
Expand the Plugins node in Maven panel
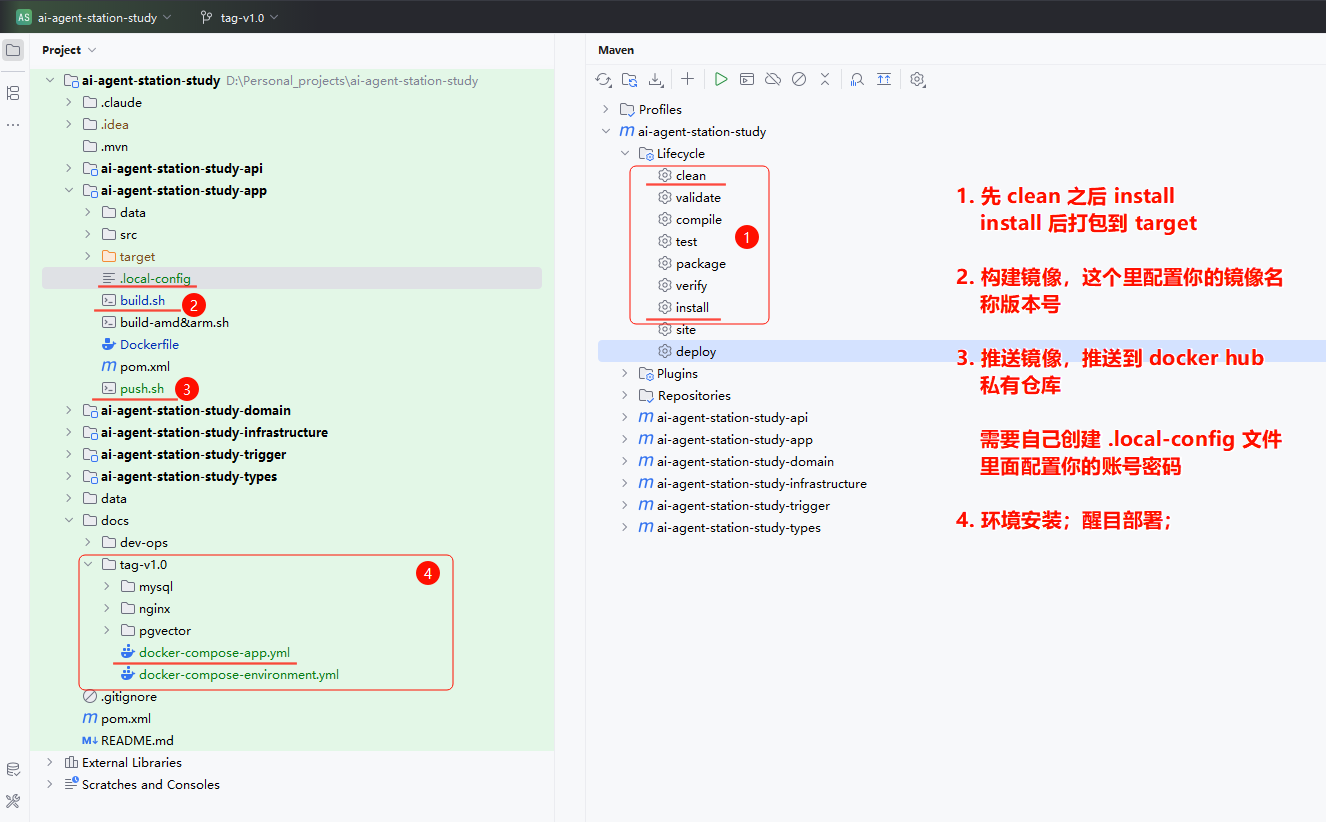(x=624, y=374)
